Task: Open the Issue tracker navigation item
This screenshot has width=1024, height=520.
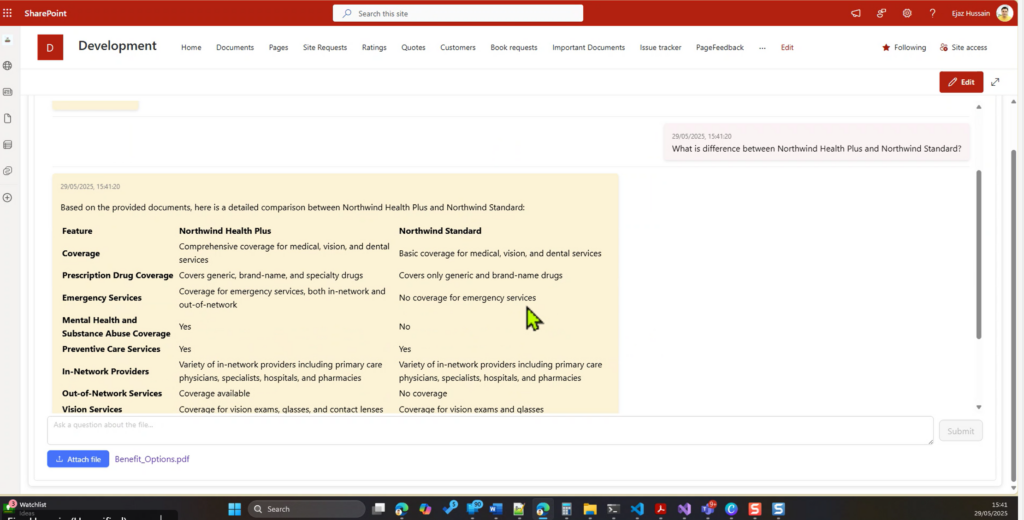Action: (x=660, y=48)
